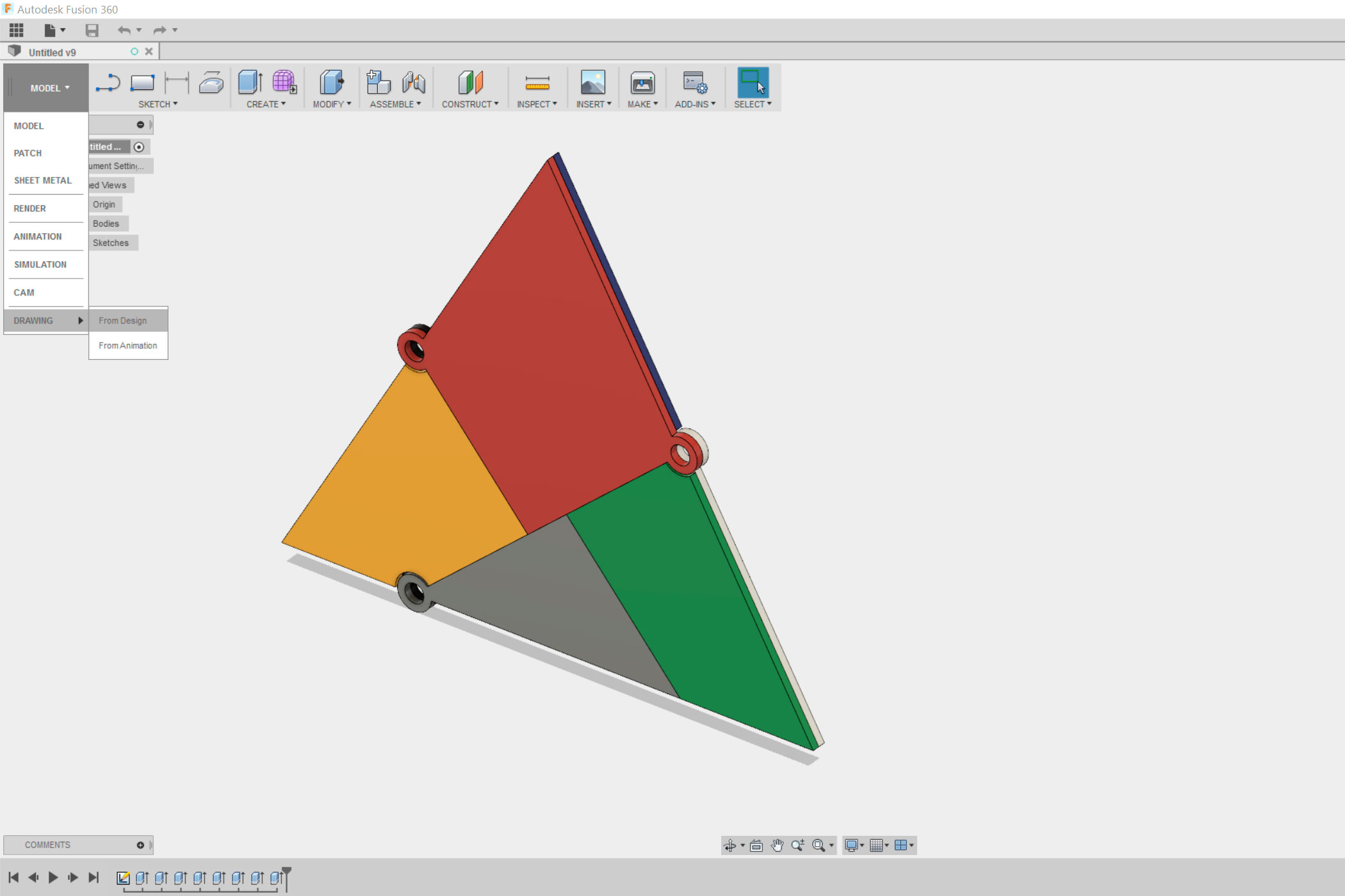Click the Measure tool under Inspect

click(537, 83)
